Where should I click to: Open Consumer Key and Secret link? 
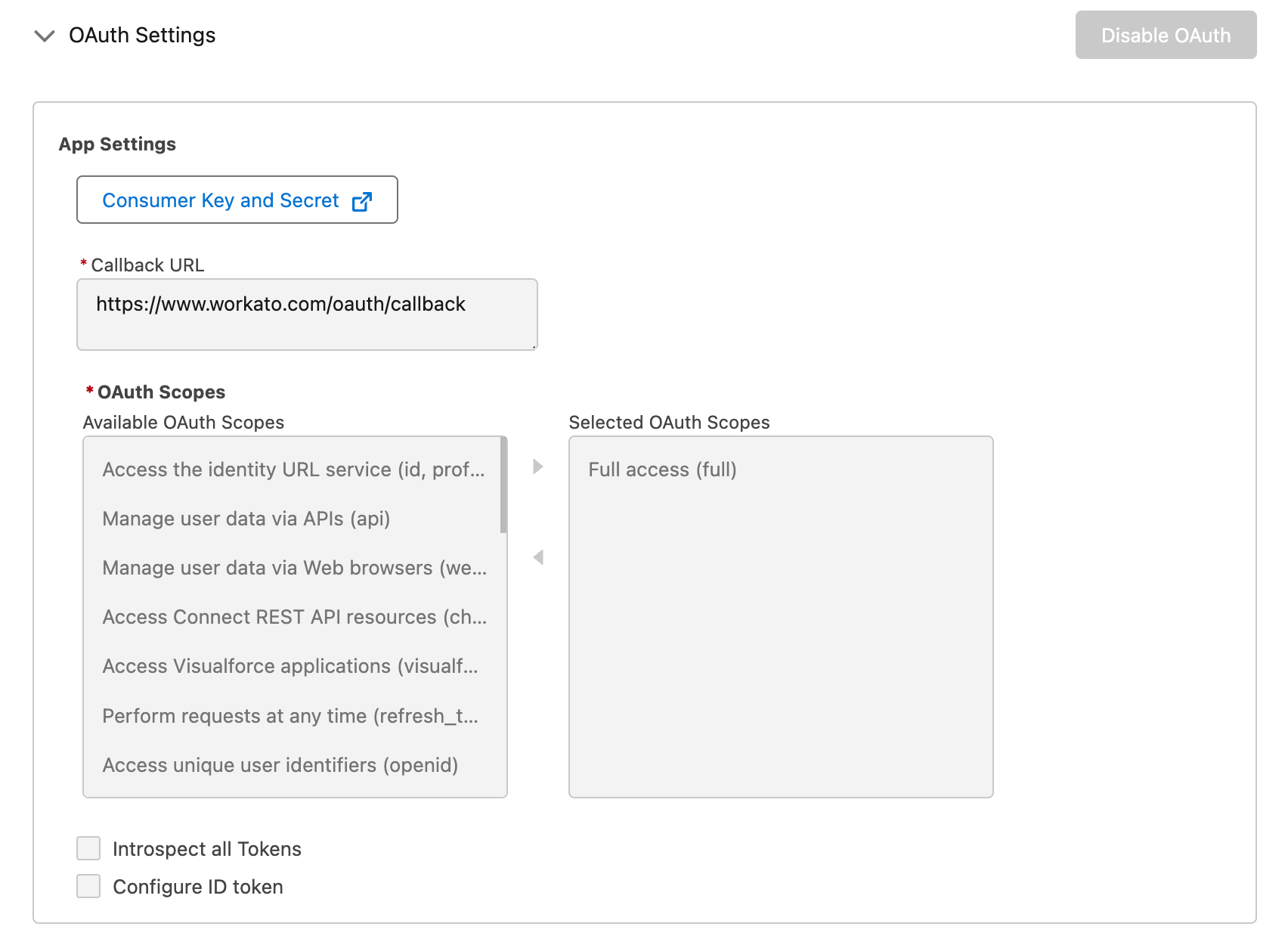(x=220, y=200)
